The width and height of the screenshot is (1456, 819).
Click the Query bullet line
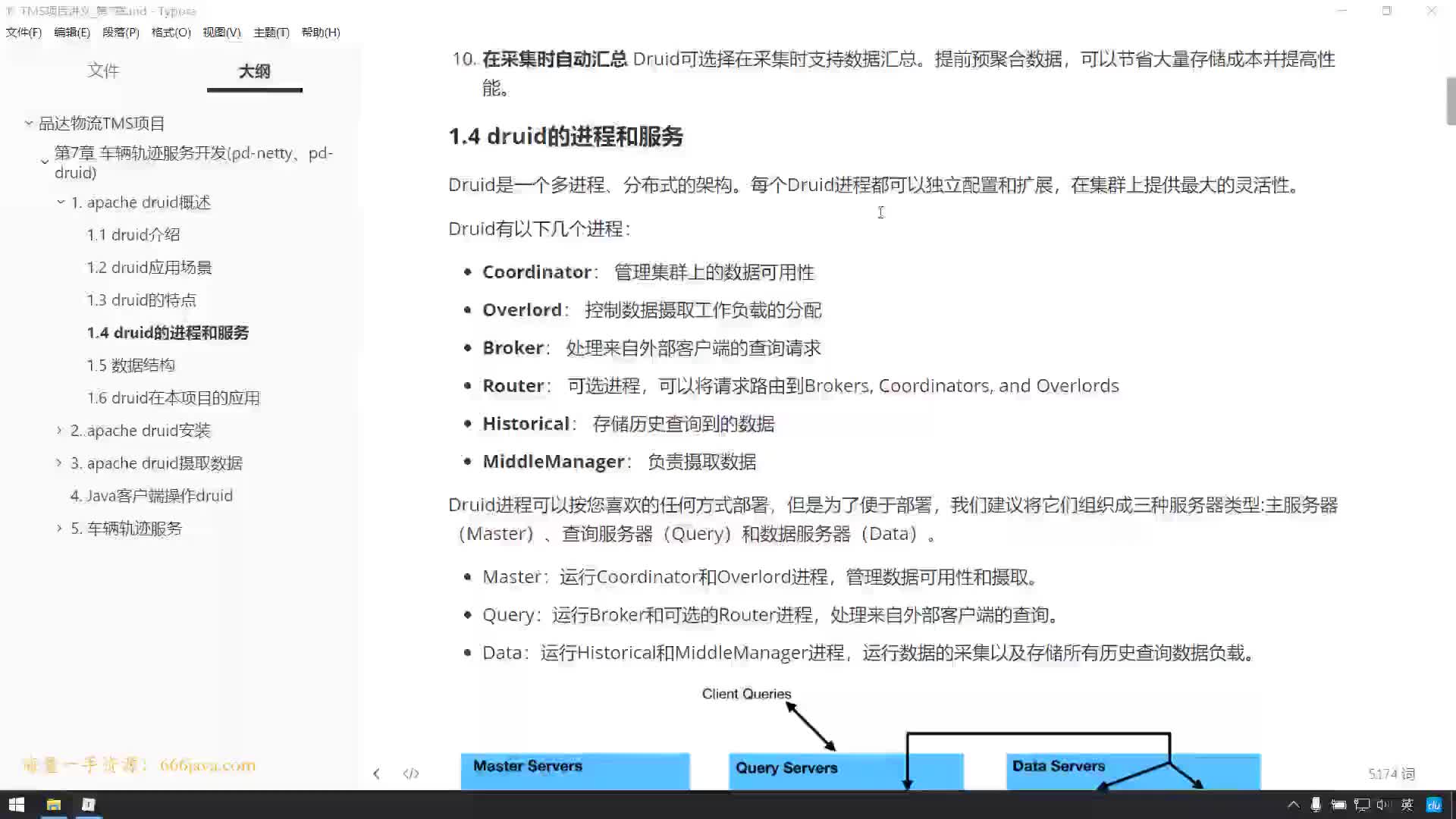[771, 615]
